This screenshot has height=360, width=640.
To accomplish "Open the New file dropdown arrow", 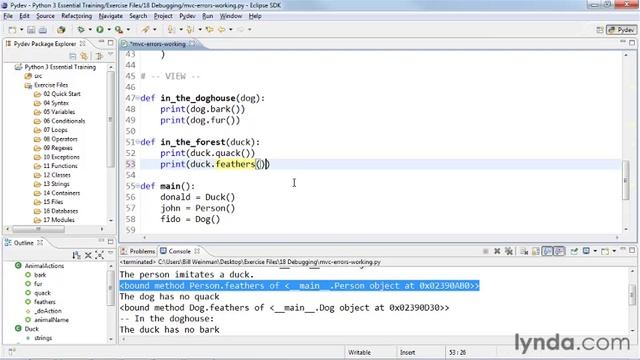I will pyautogui.click(x=21, y=30).
